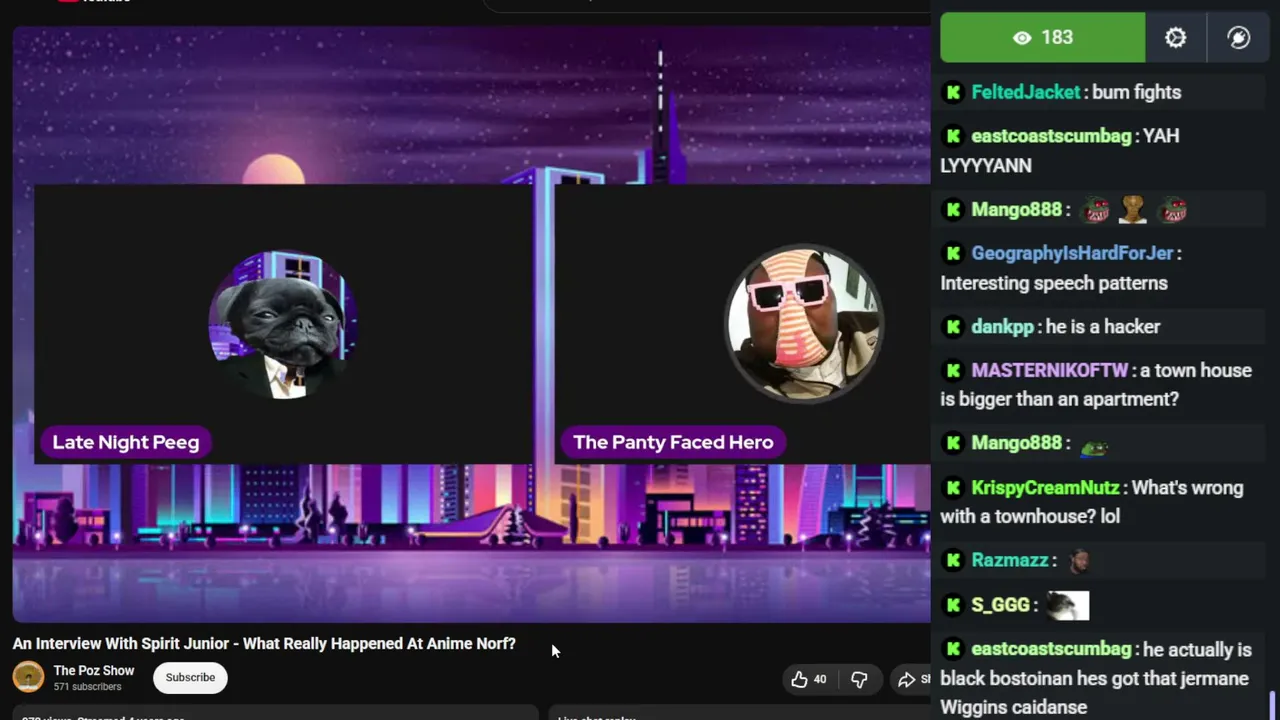Click 'he is a hacker' chat message
The image size is (1280, 720).
pyautogui.click(x=1103, y=327)
